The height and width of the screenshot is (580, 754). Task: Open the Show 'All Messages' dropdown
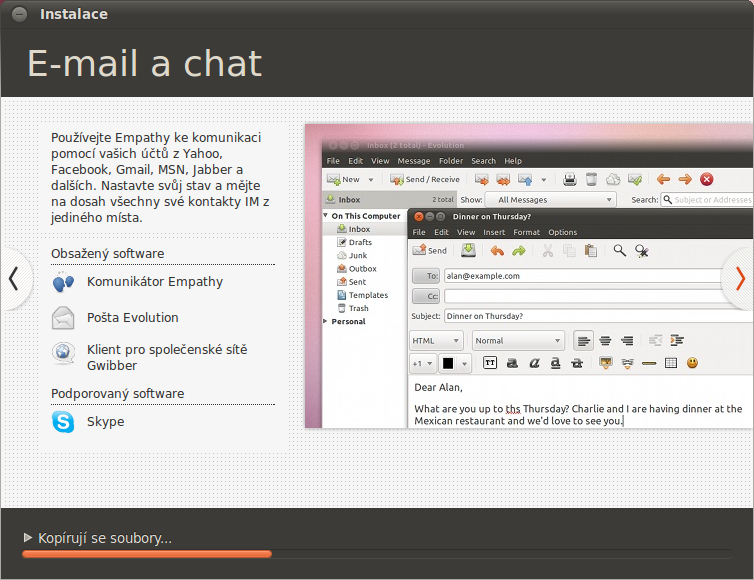click(x=551, y=200)
